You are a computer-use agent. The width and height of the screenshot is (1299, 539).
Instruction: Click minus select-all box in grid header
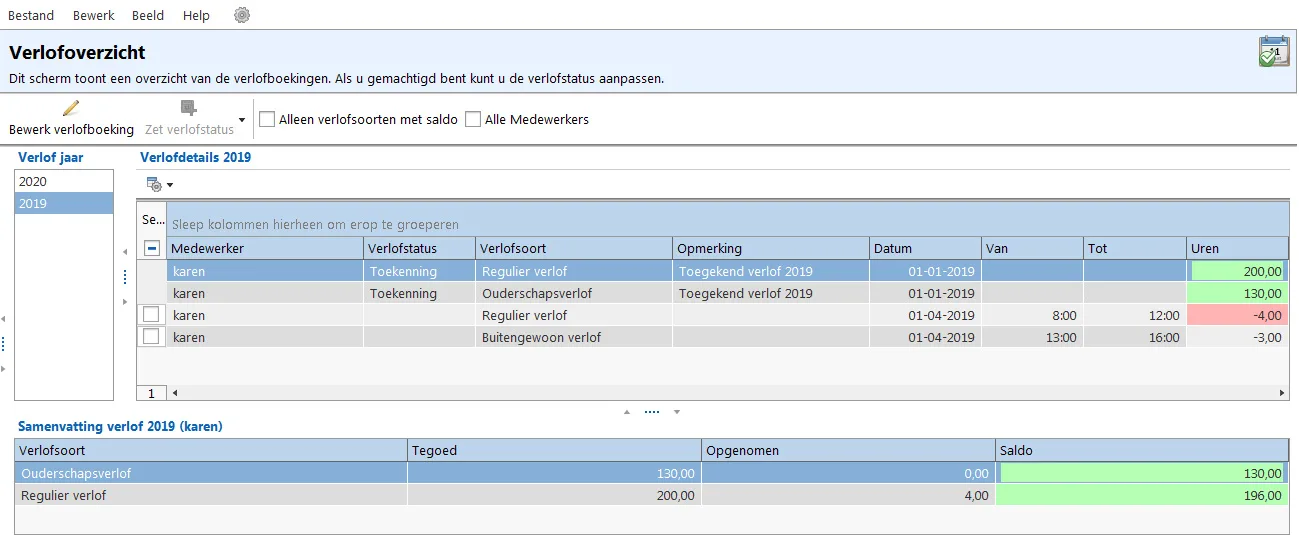tap(152, 248)
